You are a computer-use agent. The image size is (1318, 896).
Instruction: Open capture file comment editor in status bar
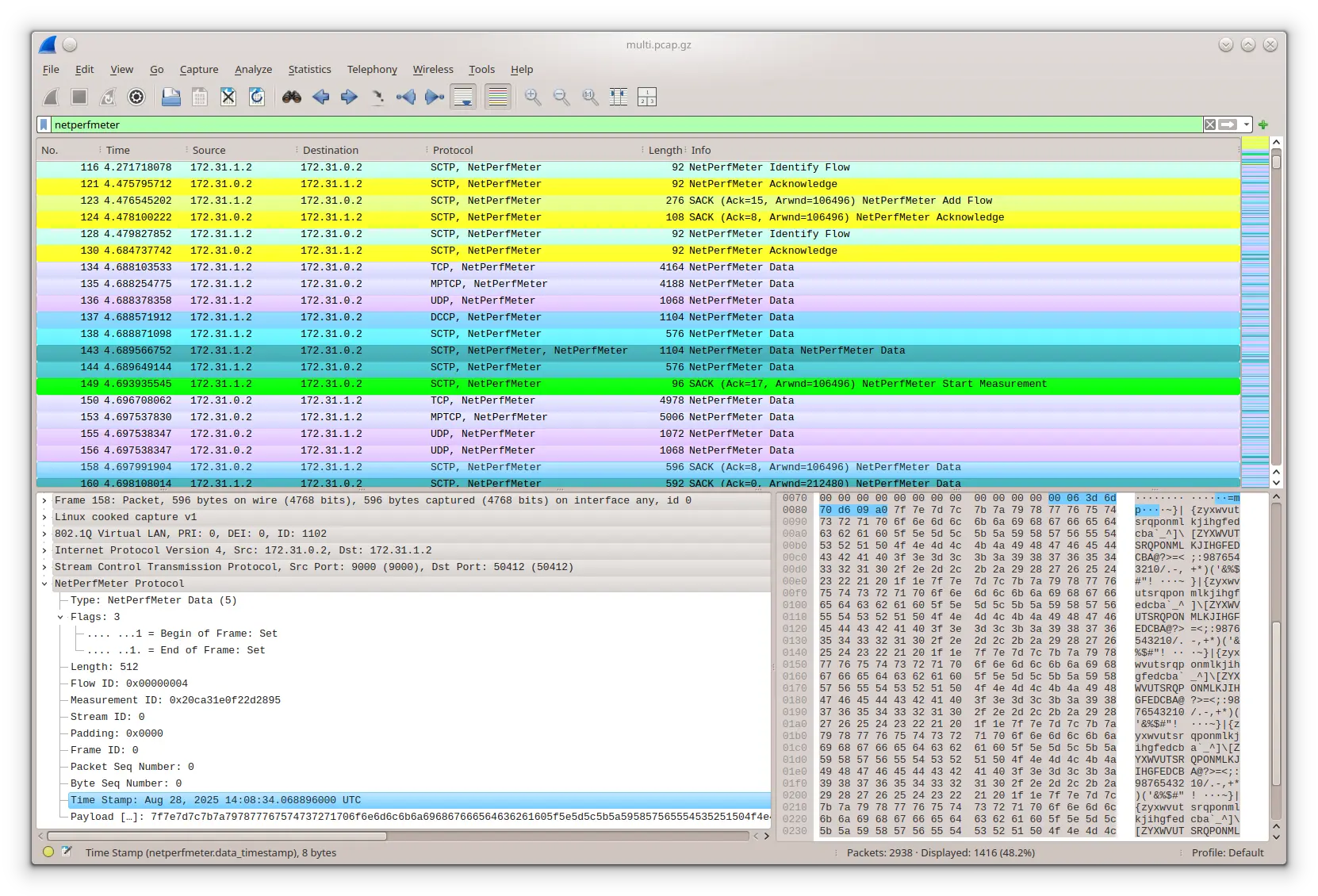[67, 852]
